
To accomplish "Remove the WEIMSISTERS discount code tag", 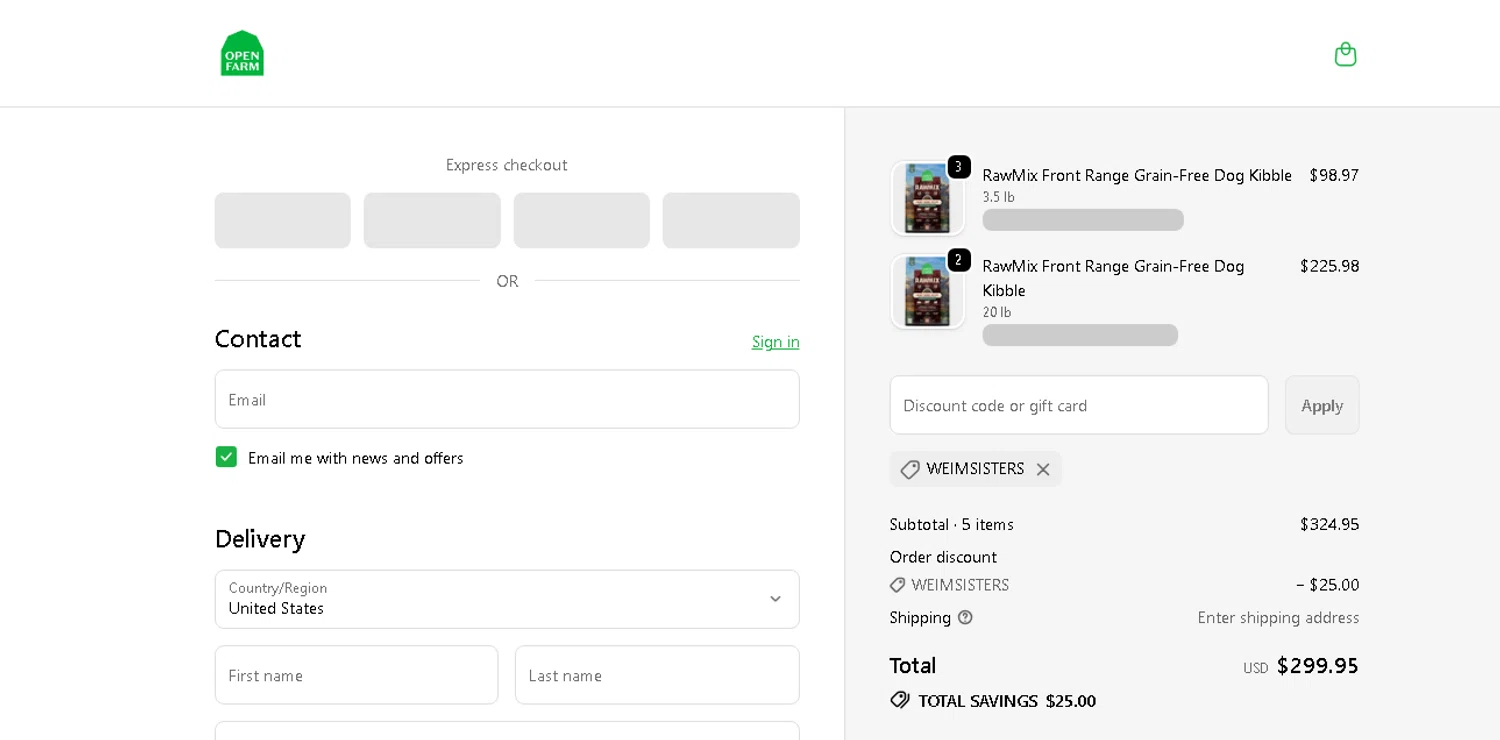I will pyautogui.click(x=1043, y=469).
